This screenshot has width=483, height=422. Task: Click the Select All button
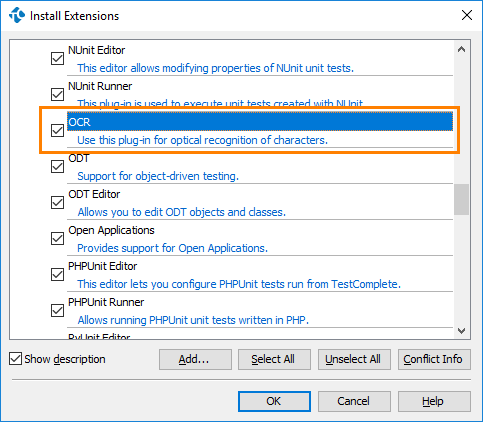tap(274, 359)
